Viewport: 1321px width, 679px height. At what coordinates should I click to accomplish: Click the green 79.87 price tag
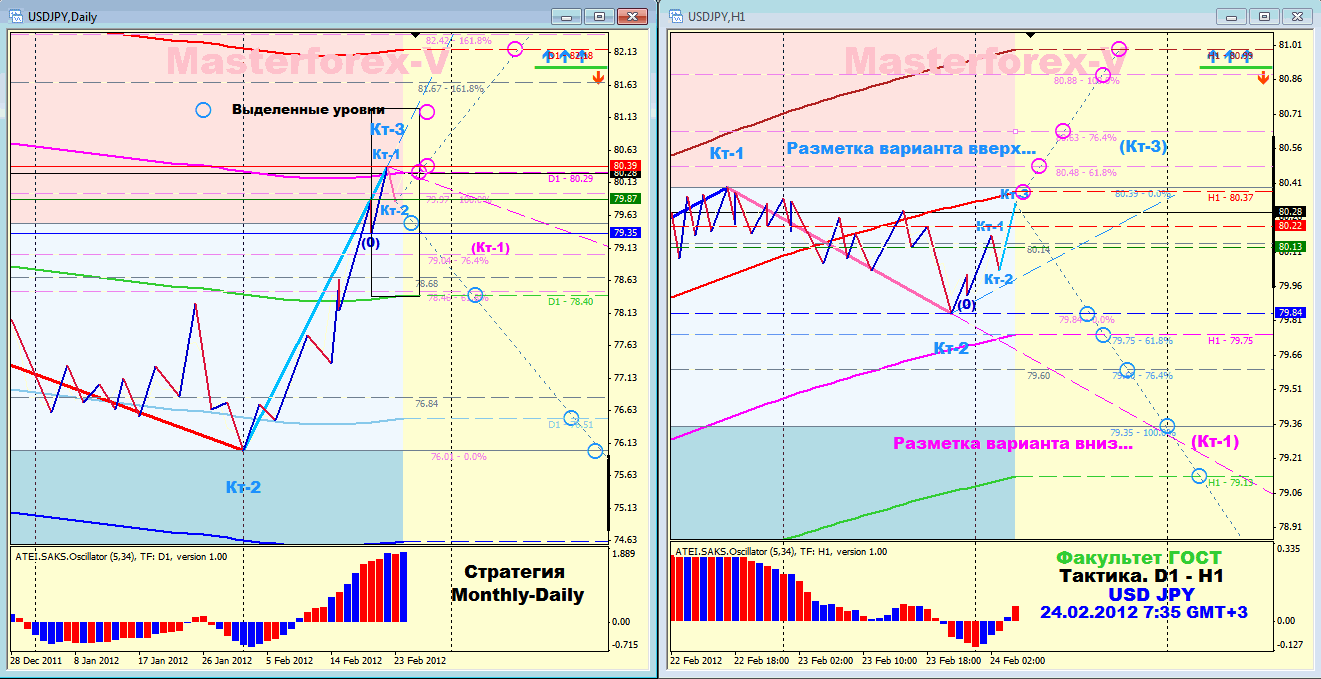625,199
